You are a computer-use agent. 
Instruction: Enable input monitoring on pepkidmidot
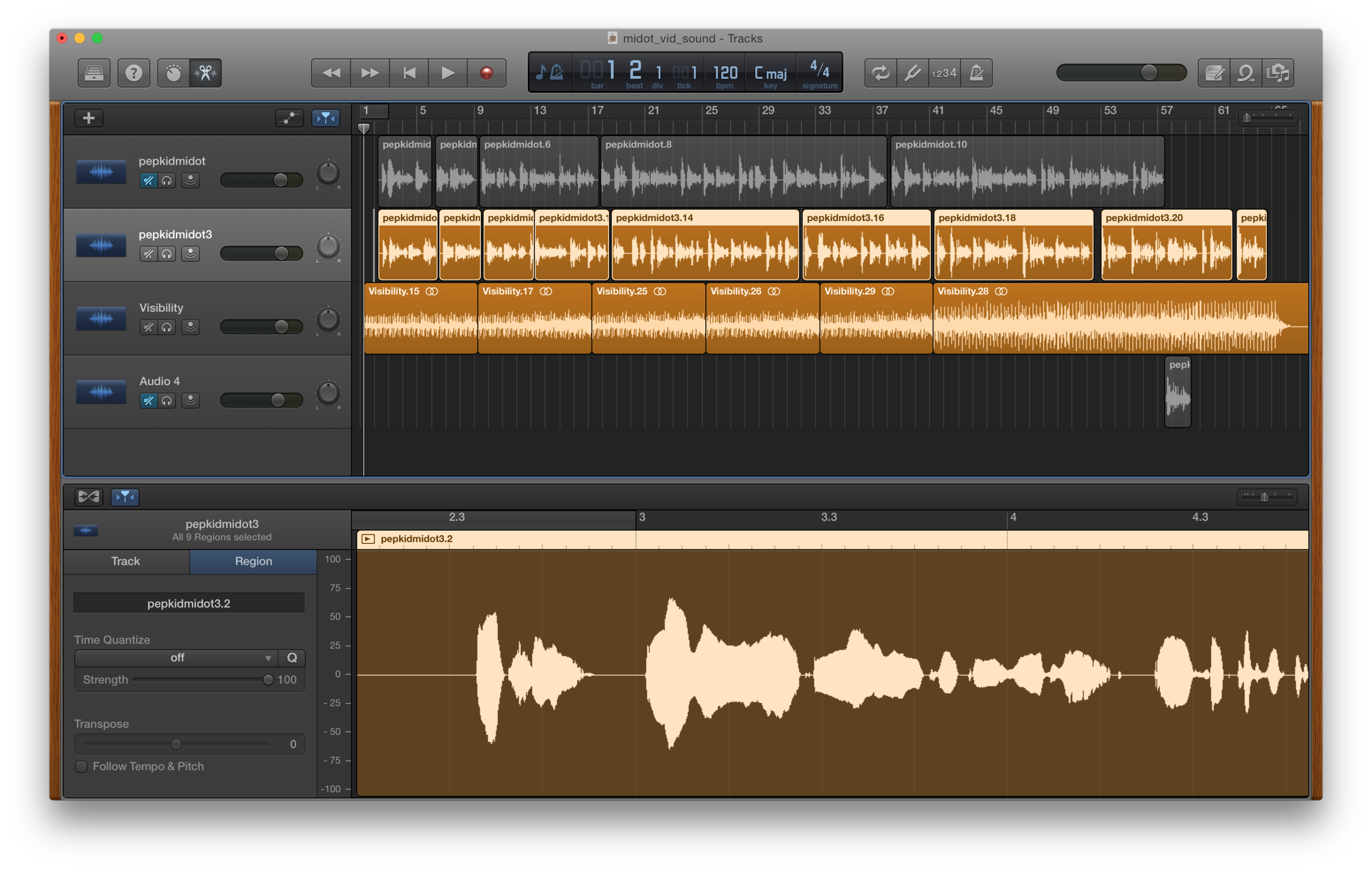click(x=190, y=181)
